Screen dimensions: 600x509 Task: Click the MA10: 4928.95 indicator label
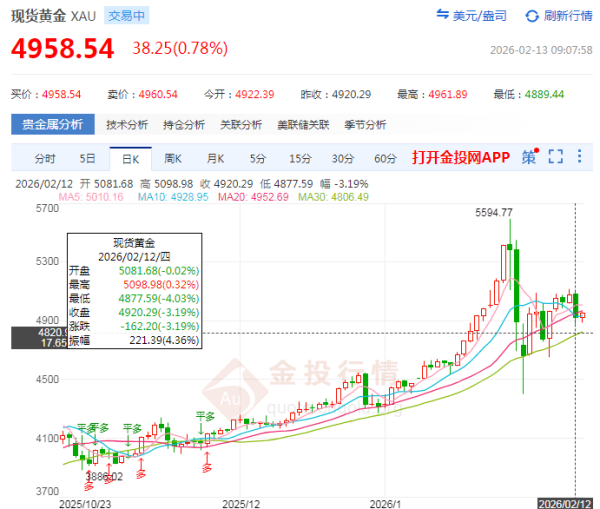coord(173,197)
